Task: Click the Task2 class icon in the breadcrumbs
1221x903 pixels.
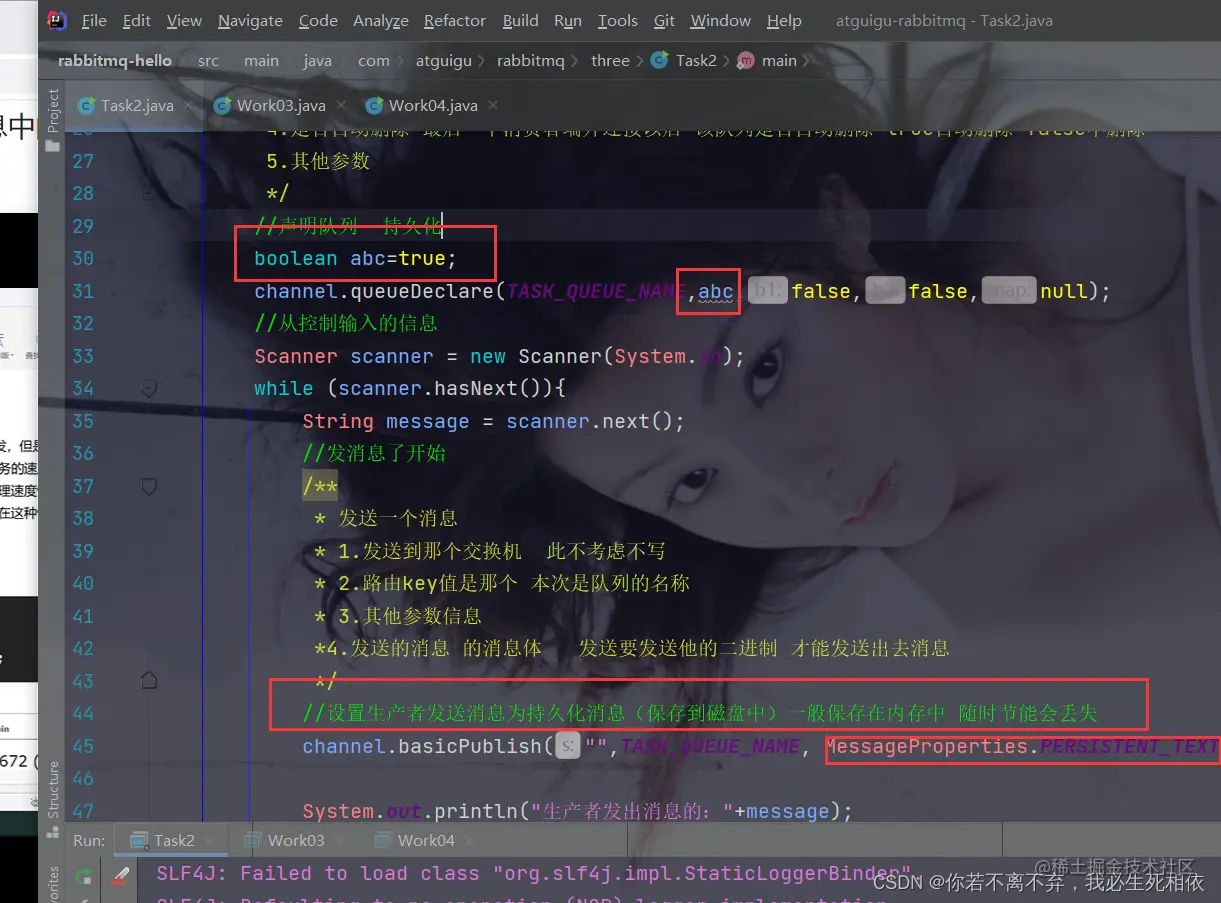Action: coord(659,60)
